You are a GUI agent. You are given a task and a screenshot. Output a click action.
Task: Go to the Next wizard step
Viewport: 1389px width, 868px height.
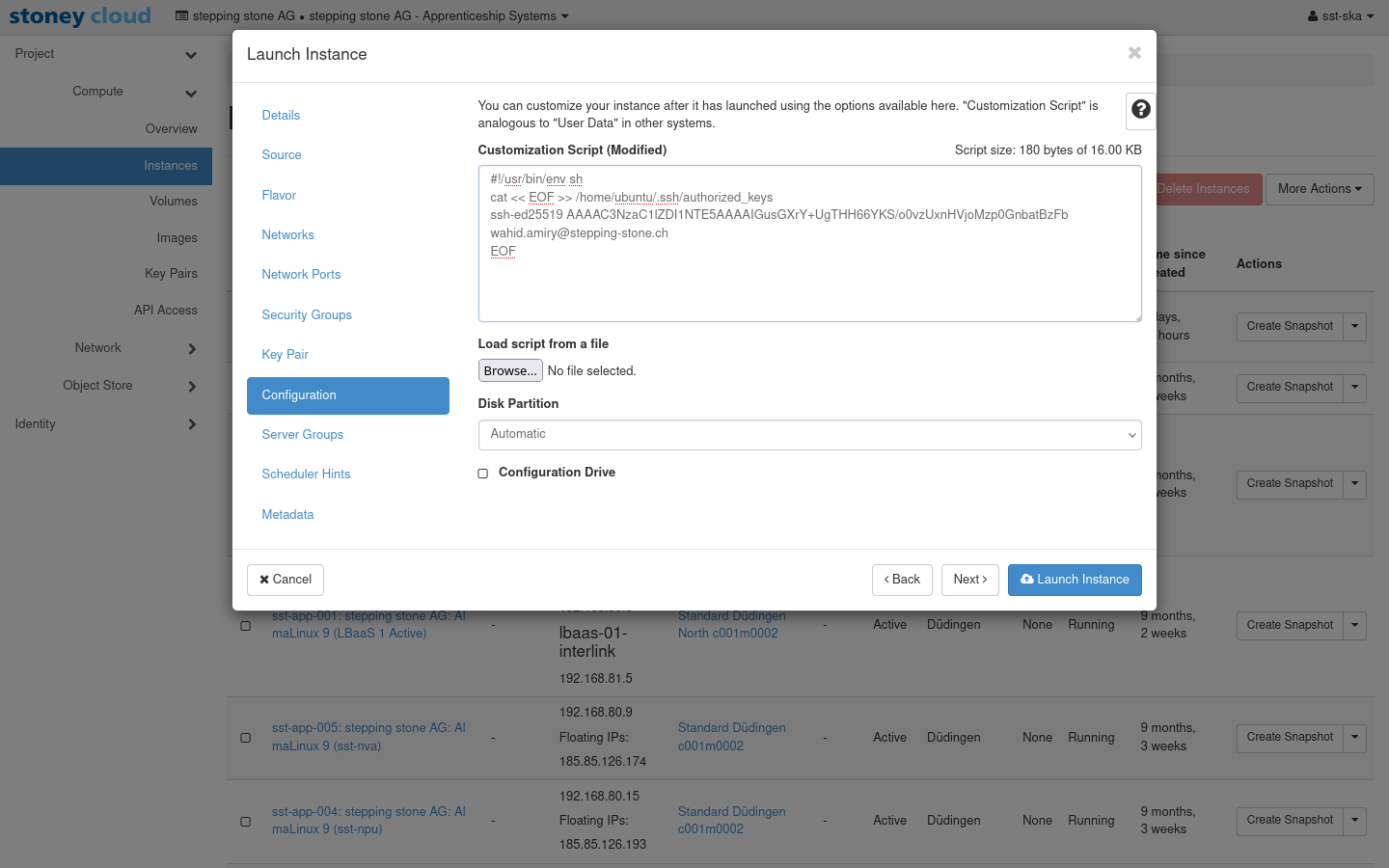click(x=969, y=580)
